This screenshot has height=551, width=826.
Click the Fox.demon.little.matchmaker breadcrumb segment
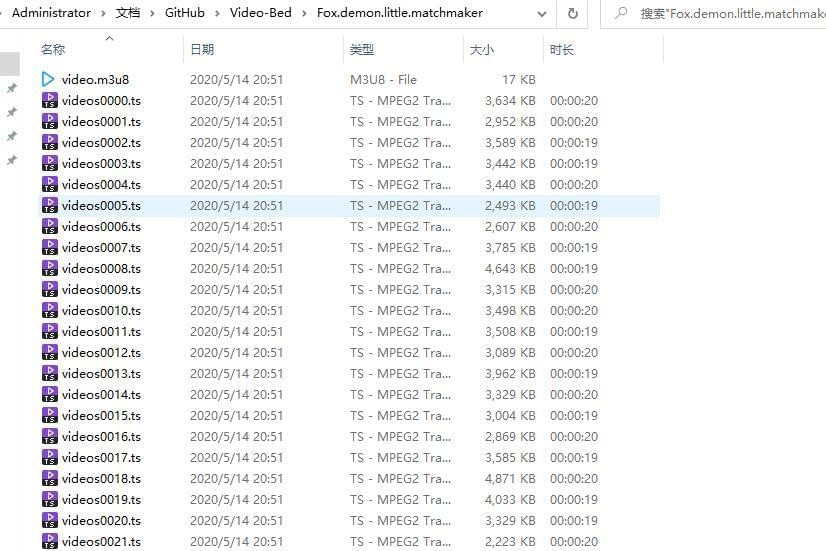coord(400,13)
